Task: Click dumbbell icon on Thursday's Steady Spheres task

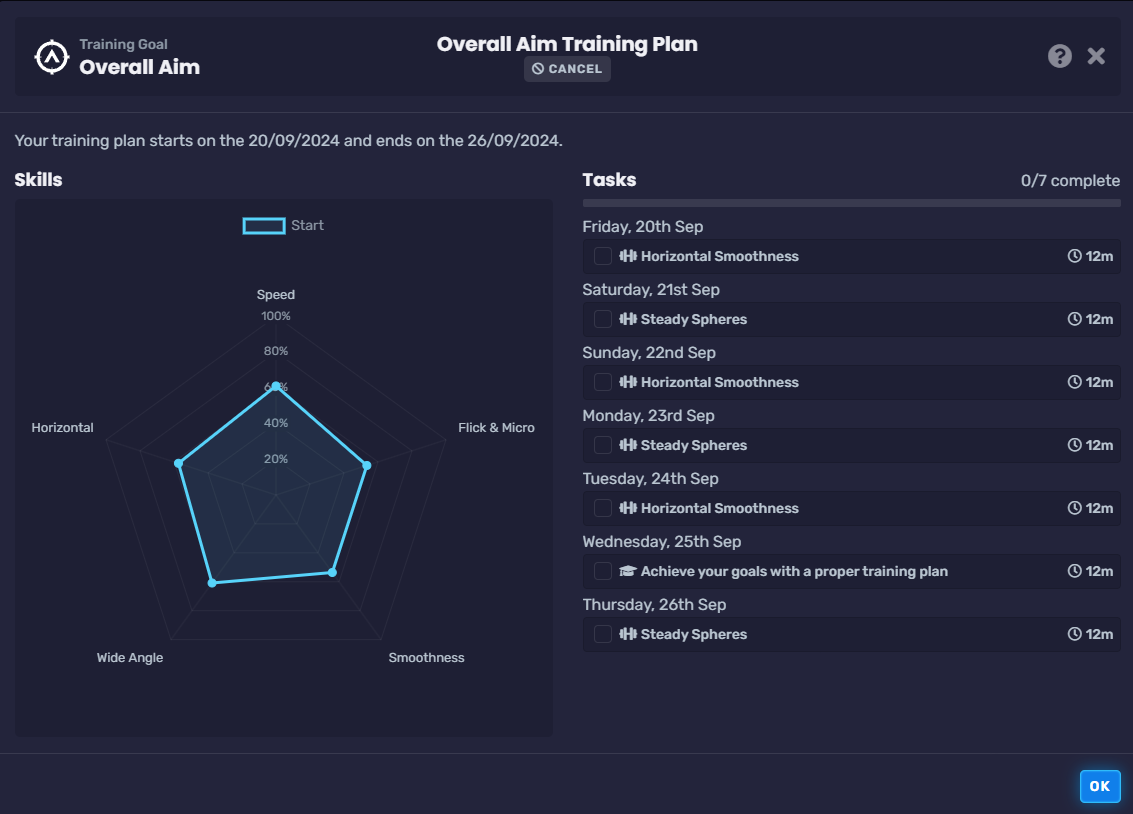Action: (x=628, y=634)
